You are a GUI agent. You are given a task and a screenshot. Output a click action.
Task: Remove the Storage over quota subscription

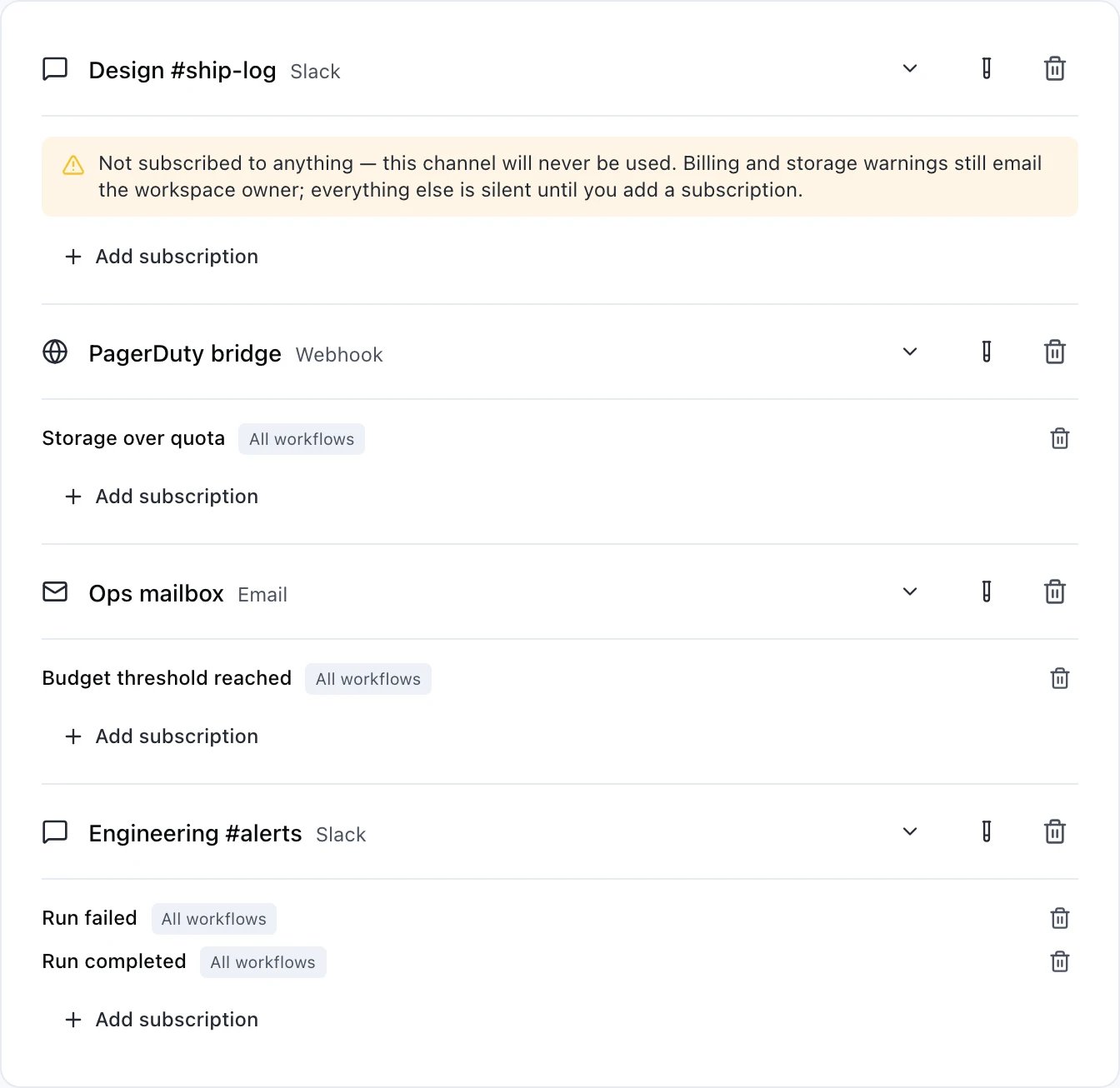(x=1060, y=438)
